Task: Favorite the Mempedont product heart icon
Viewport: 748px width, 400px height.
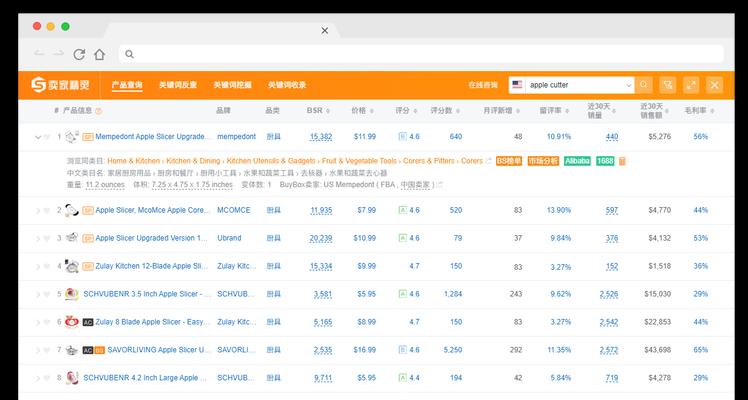Action: click(x=47, y=137)
